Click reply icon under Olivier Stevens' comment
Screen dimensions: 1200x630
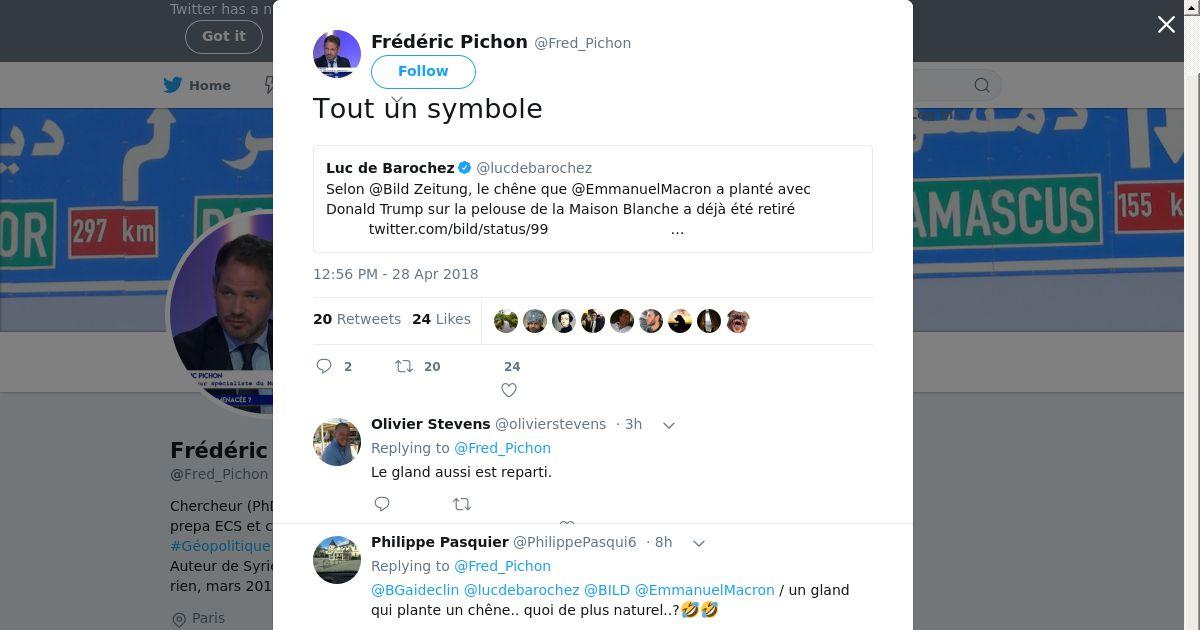click(x=382, y=504)
